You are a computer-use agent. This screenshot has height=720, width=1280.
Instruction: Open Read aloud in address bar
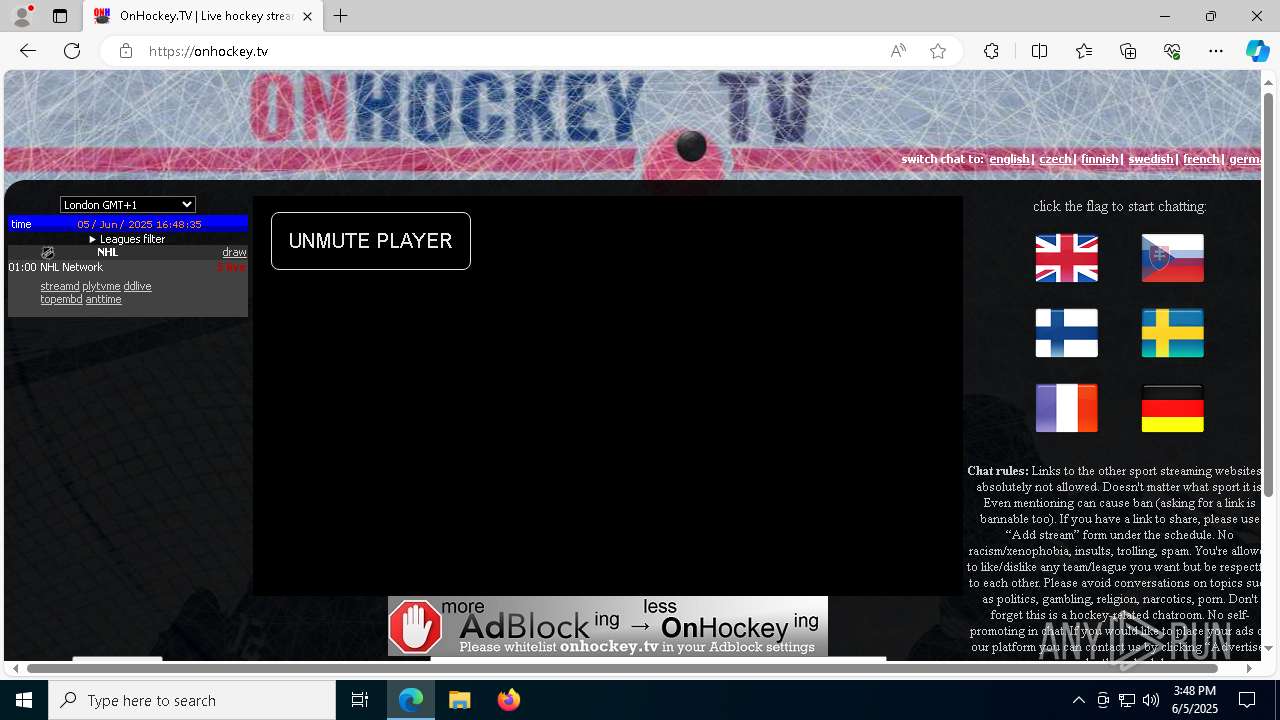[898, 51]
